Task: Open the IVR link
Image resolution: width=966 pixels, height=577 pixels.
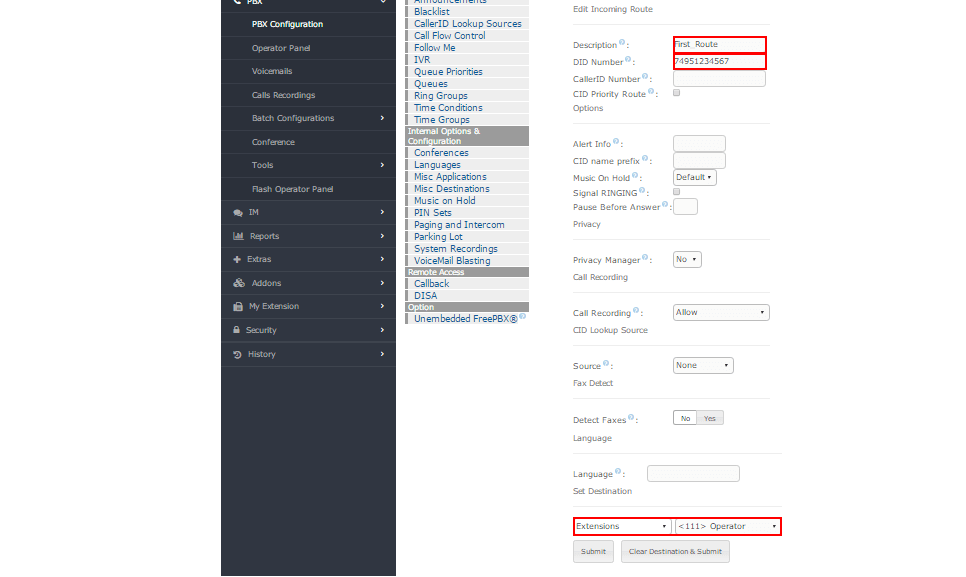Action: click(x=422, y=60)
